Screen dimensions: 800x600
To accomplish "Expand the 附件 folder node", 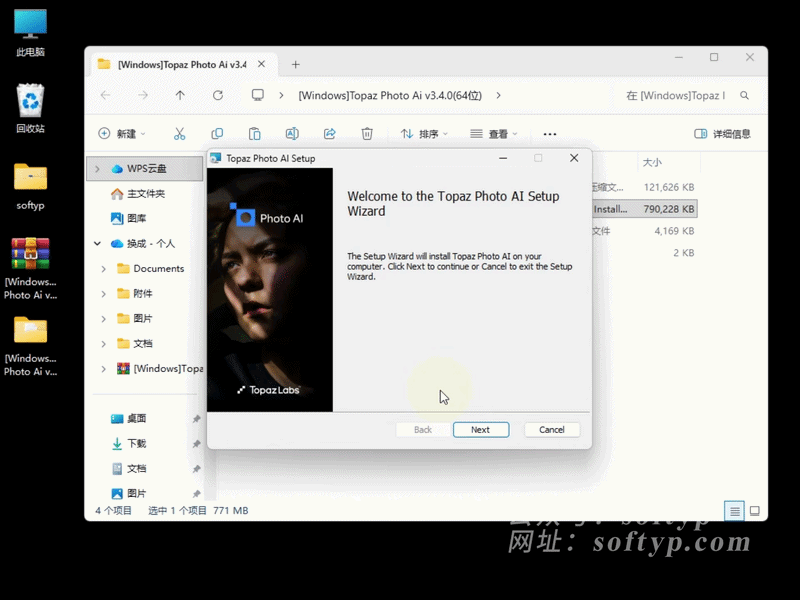I will tap(104, 293).
